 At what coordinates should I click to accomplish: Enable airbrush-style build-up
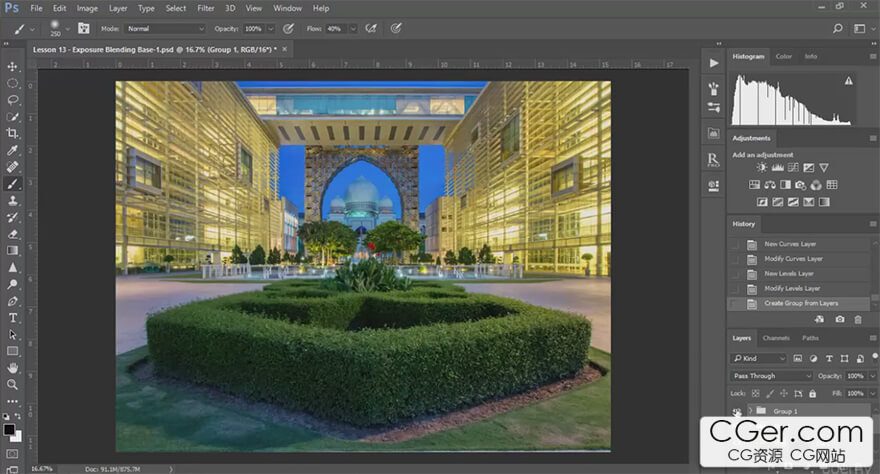[371, 29]
